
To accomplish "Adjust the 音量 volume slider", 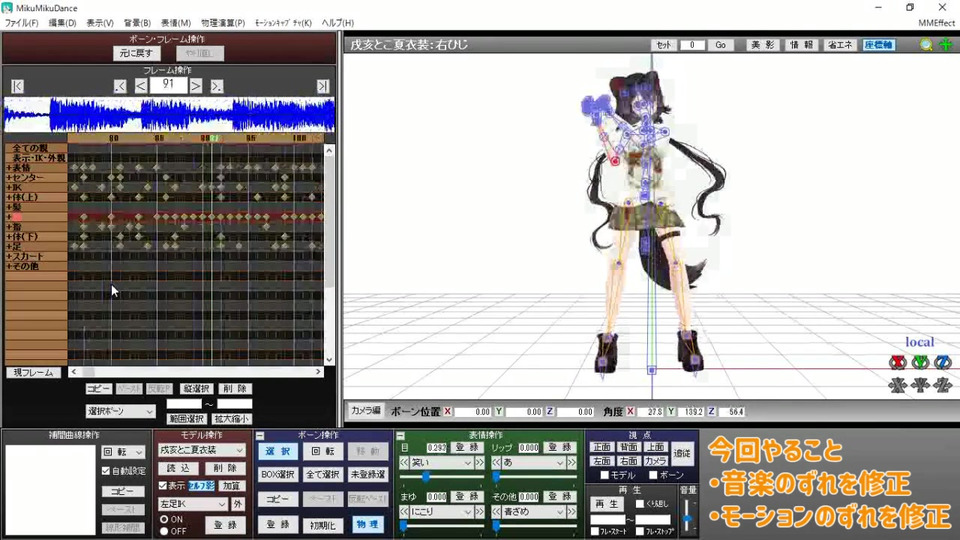I will [x=688, y=516].
